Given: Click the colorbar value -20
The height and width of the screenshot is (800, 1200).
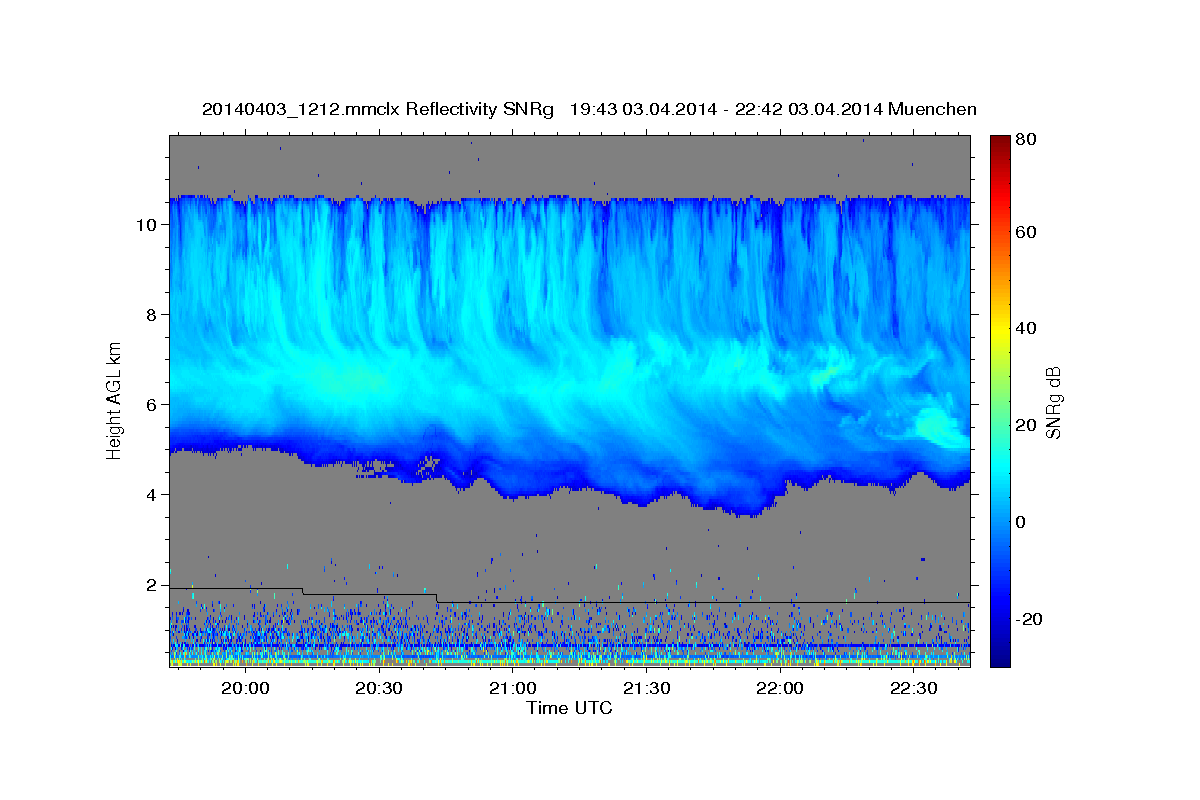Looking at the screenshot, I should (x=1030, y=619).
